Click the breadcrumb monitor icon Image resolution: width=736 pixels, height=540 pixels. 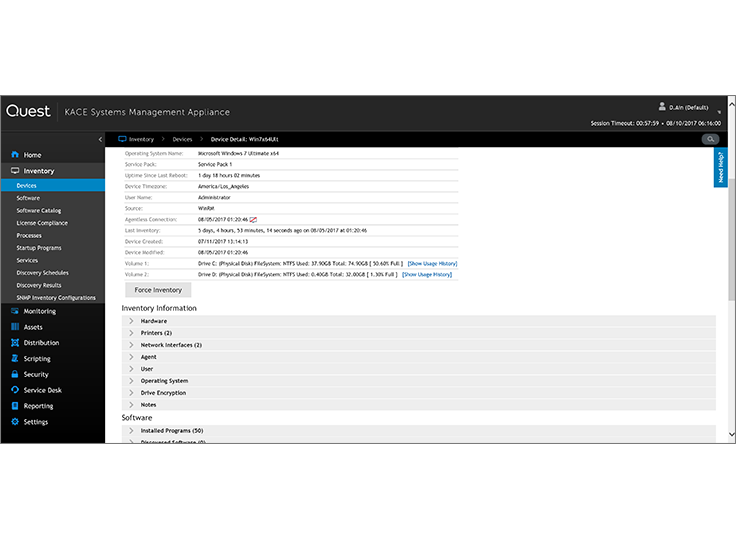tap(122, 139)
